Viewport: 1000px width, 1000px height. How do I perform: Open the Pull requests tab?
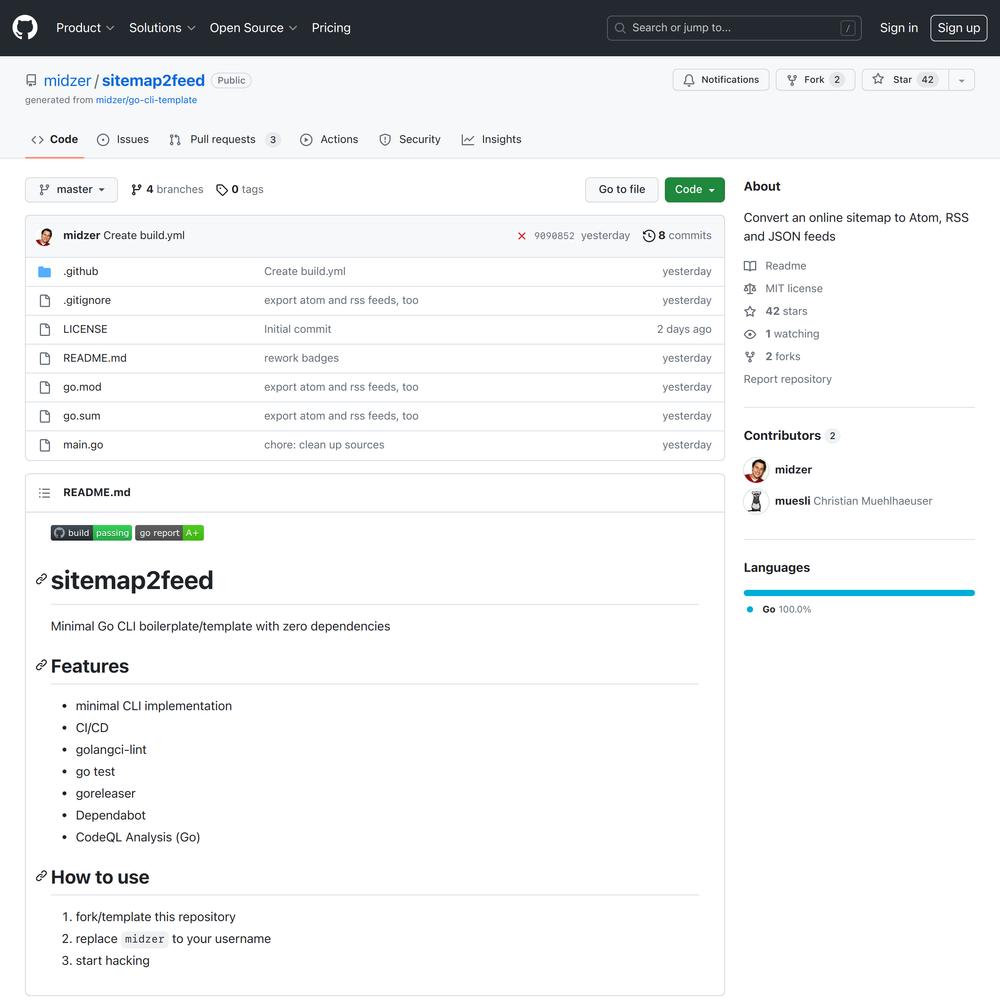coord(224,140)
